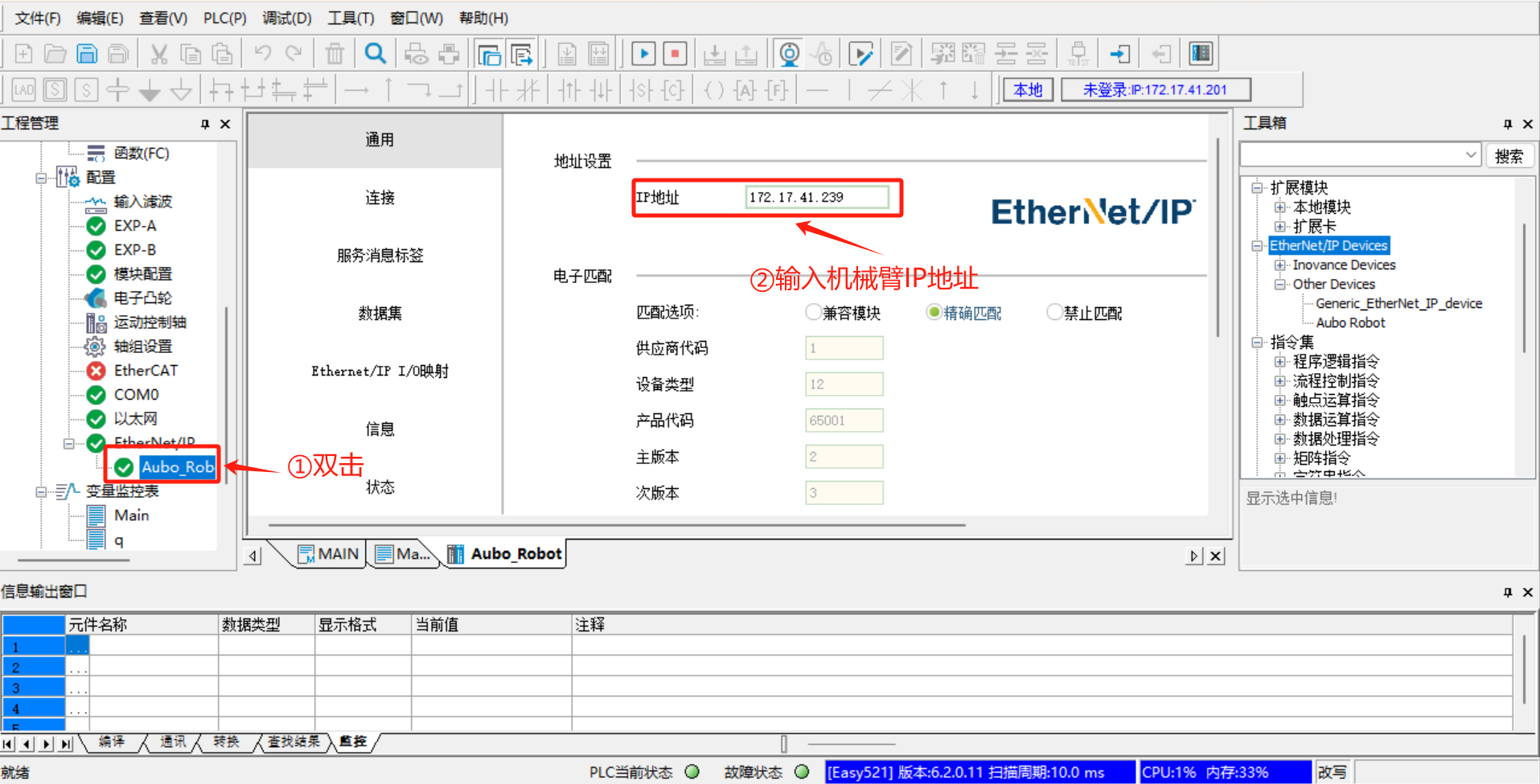
Task: Open the 数据集 settings section
Action: pyautogui.click(x=380, y=314)
